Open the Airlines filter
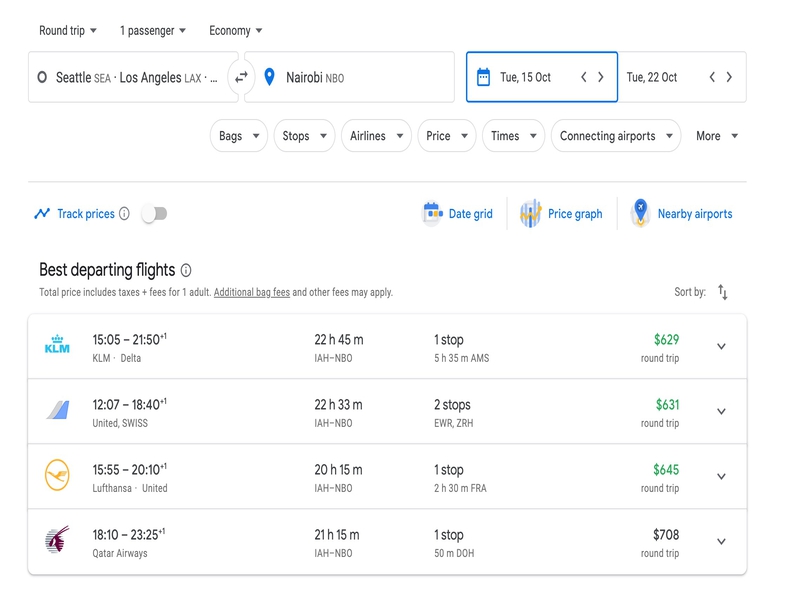The image size is (800, 600). coord(377,136)
